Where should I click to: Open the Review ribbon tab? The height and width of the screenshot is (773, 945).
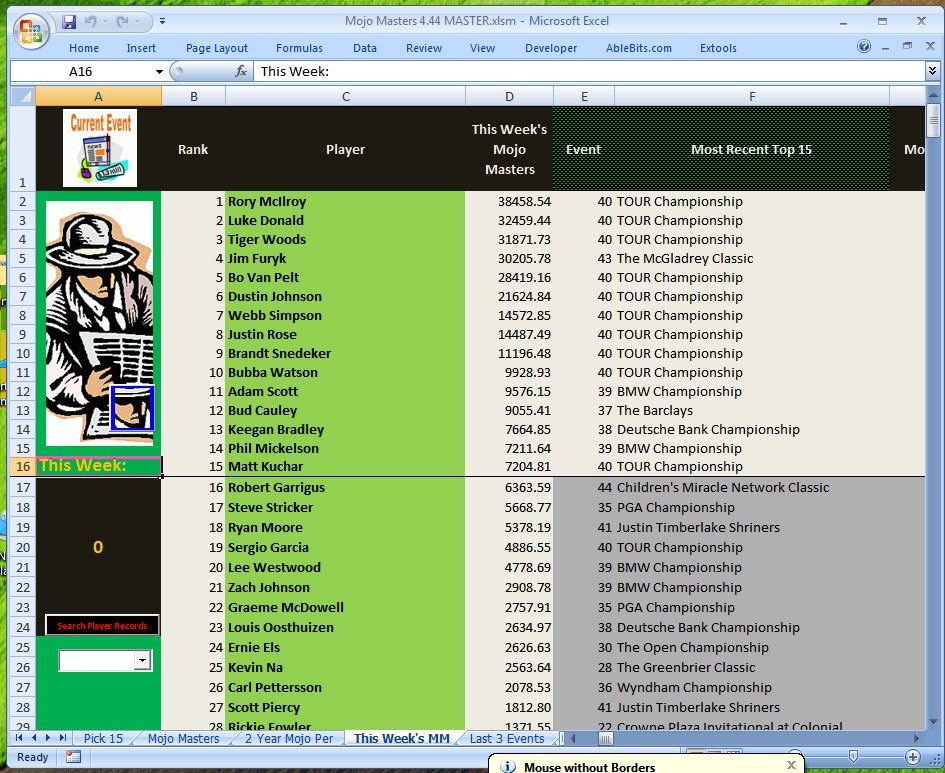(x=424, y=48)
